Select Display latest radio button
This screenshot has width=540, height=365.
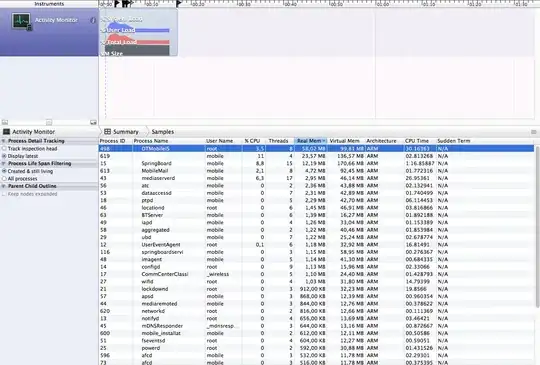point(4,156)
